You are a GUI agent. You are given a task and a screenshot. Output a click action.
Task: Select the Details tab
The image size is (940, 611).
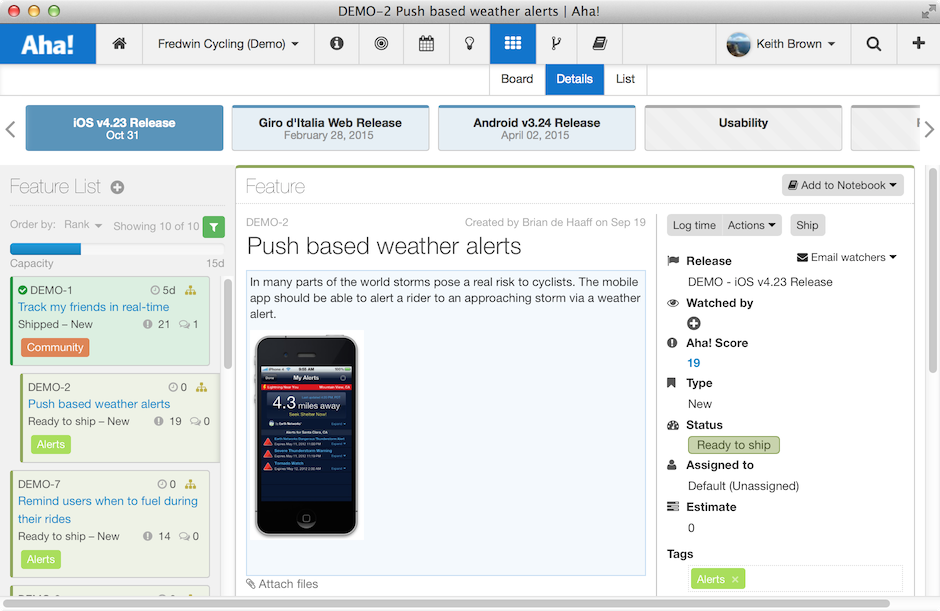tap(574, 79)
